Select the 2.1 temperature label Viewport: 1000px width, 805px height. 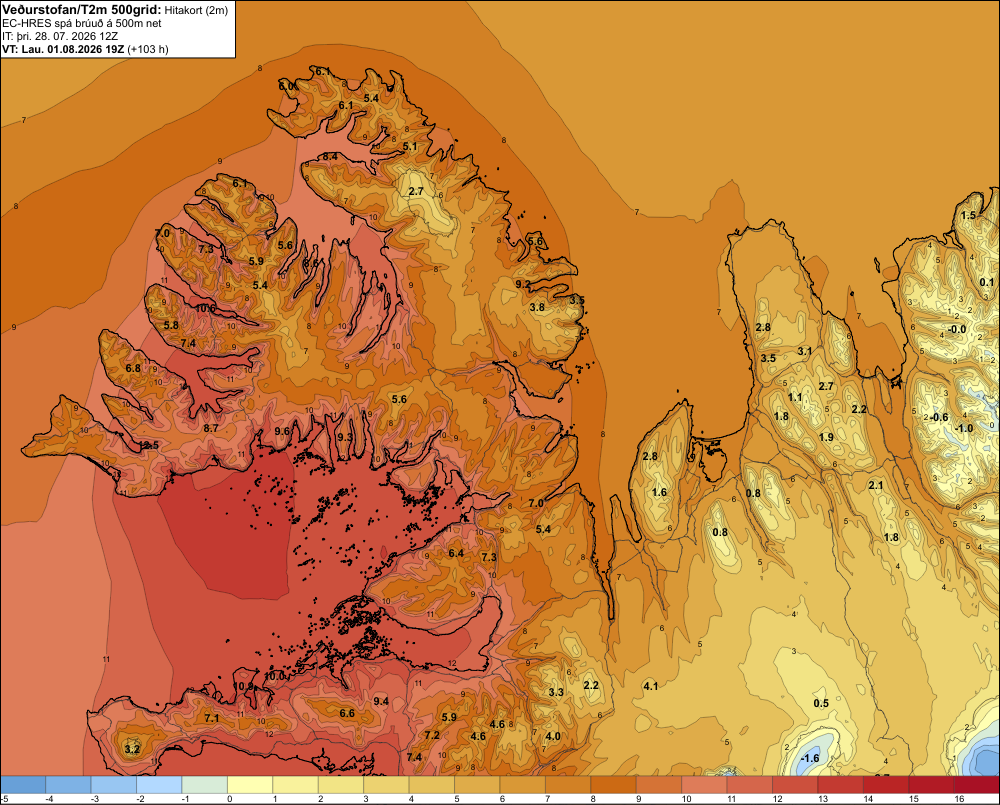tap(876, 485)
